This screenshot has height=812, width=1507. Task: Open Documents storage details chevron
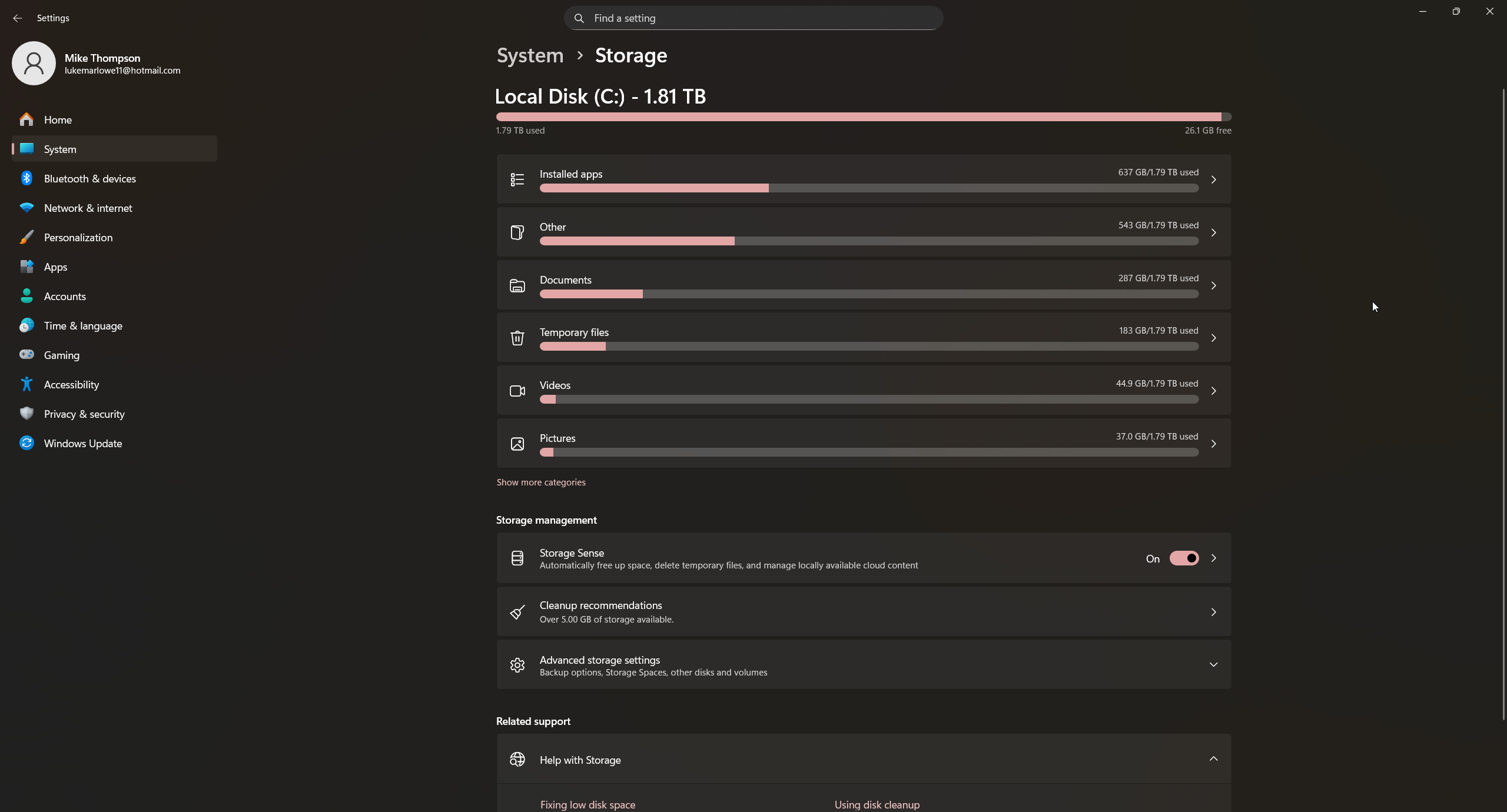pos(1213,285)
